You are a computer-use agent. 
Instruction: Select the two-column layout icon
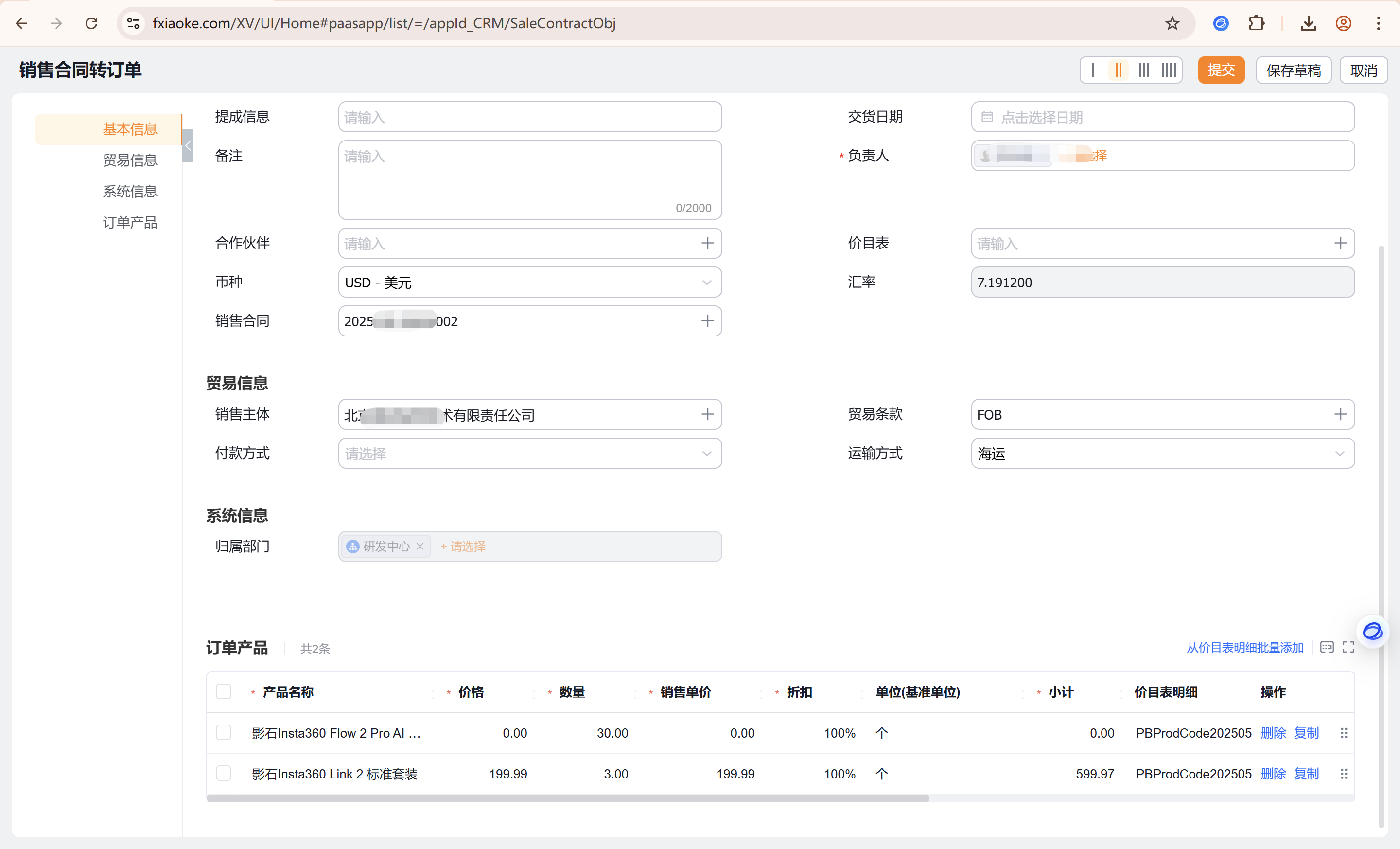pyautogui.click(x=1118, y=70)
